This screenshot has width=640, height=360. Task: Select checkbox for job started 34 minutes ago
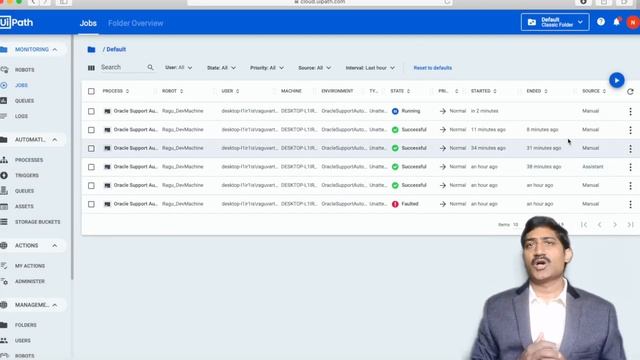pos(91,149)
